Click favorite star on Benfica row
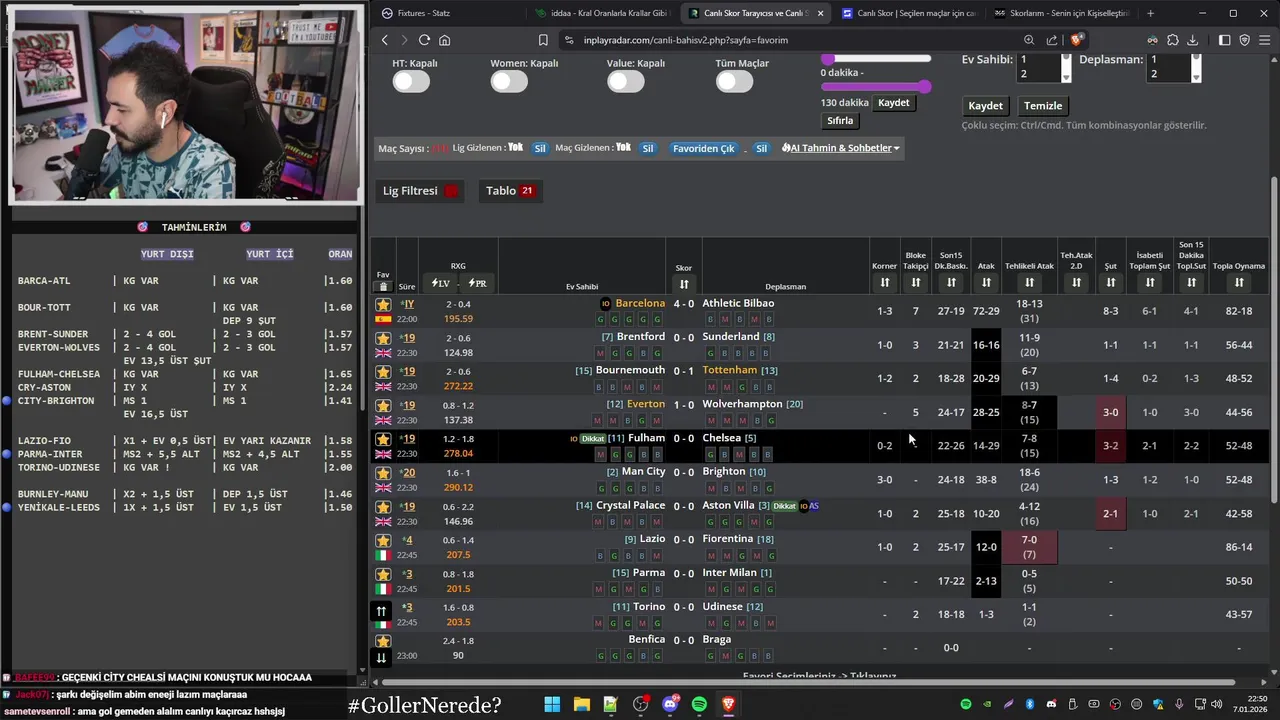Screen dimensions: 1280x720 pos(383,641)
